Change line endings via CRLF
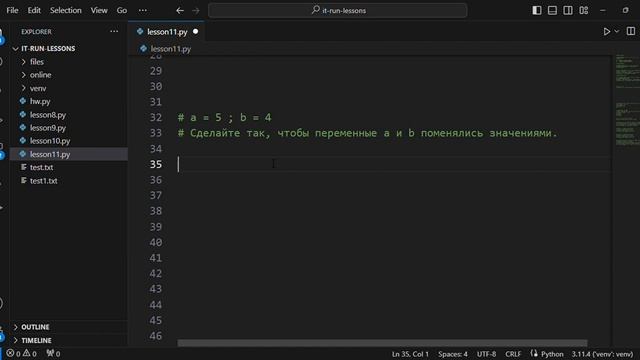This screenshot has width=640, height=360. click(513, 354)
